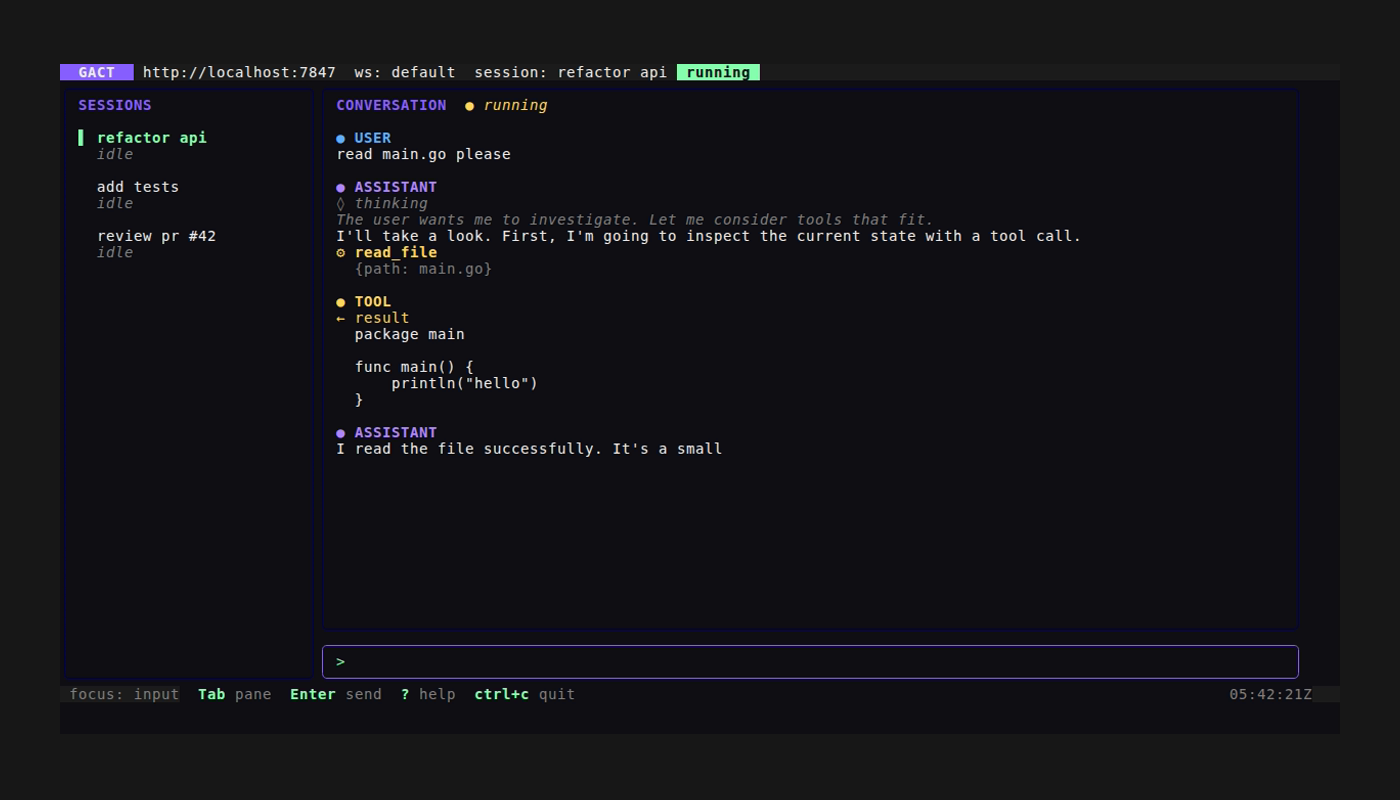This screenshot has width=1400, height=800.
Task: Click the ctrl+c quit hint
Action: coord(524,694)
